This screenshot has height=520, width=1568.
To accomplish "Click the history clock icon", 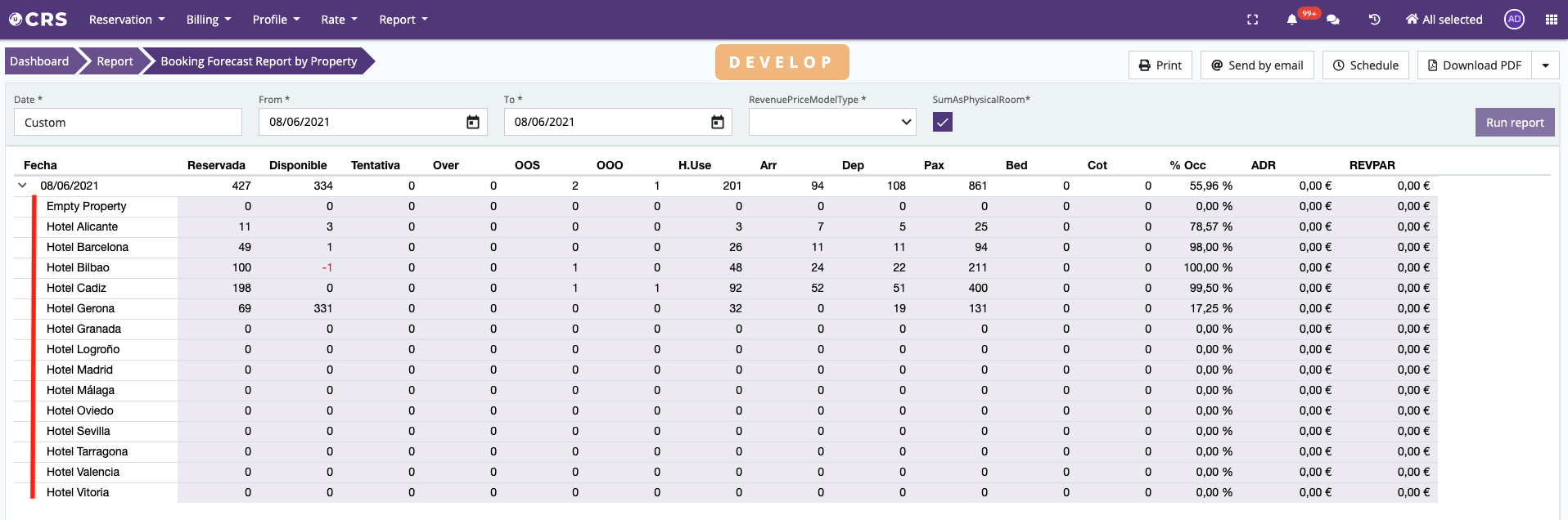I will click(1375, 20).
